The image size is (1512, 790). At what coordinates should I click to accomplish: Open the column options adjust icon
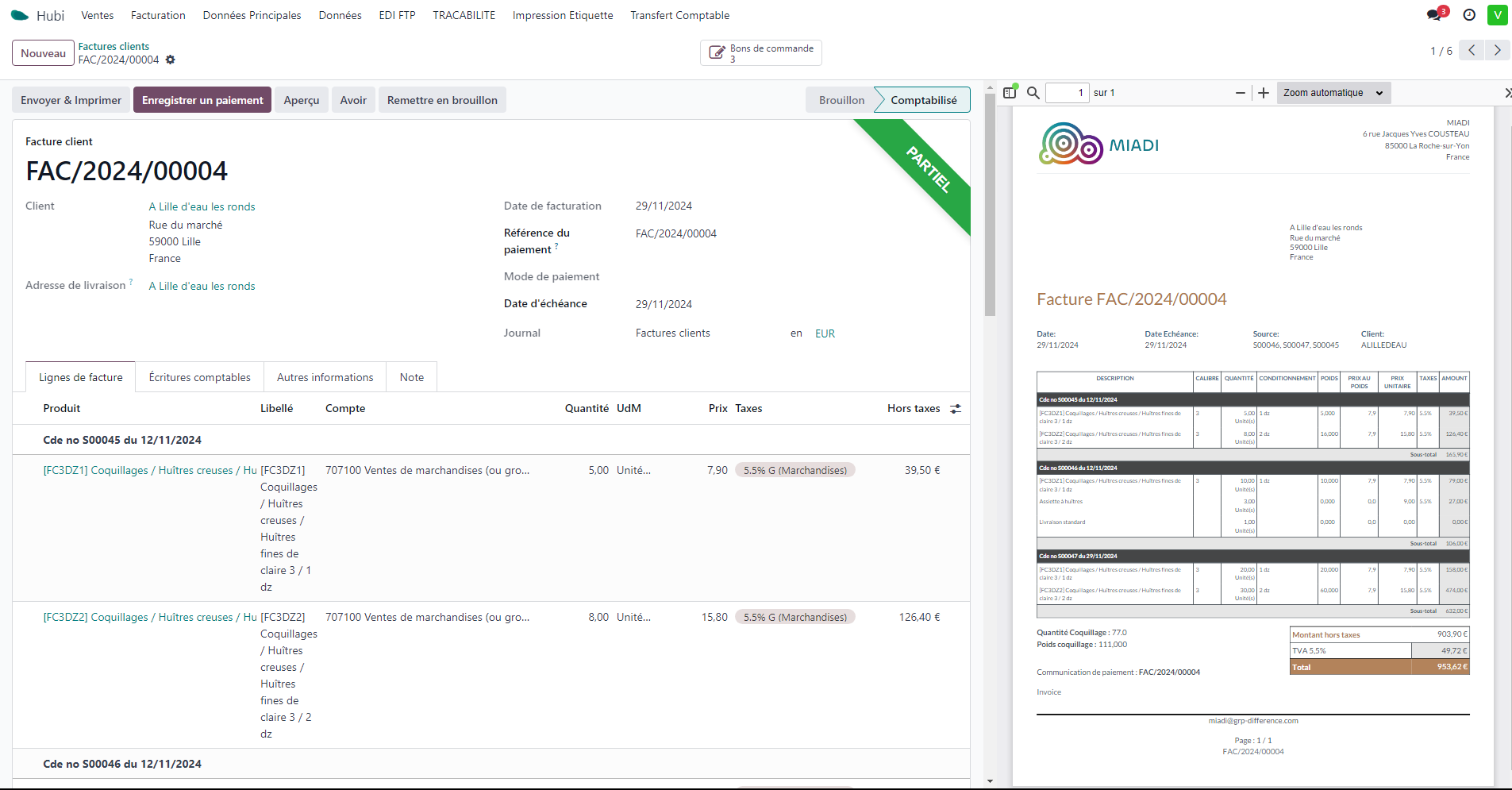(x=956, y=409)
